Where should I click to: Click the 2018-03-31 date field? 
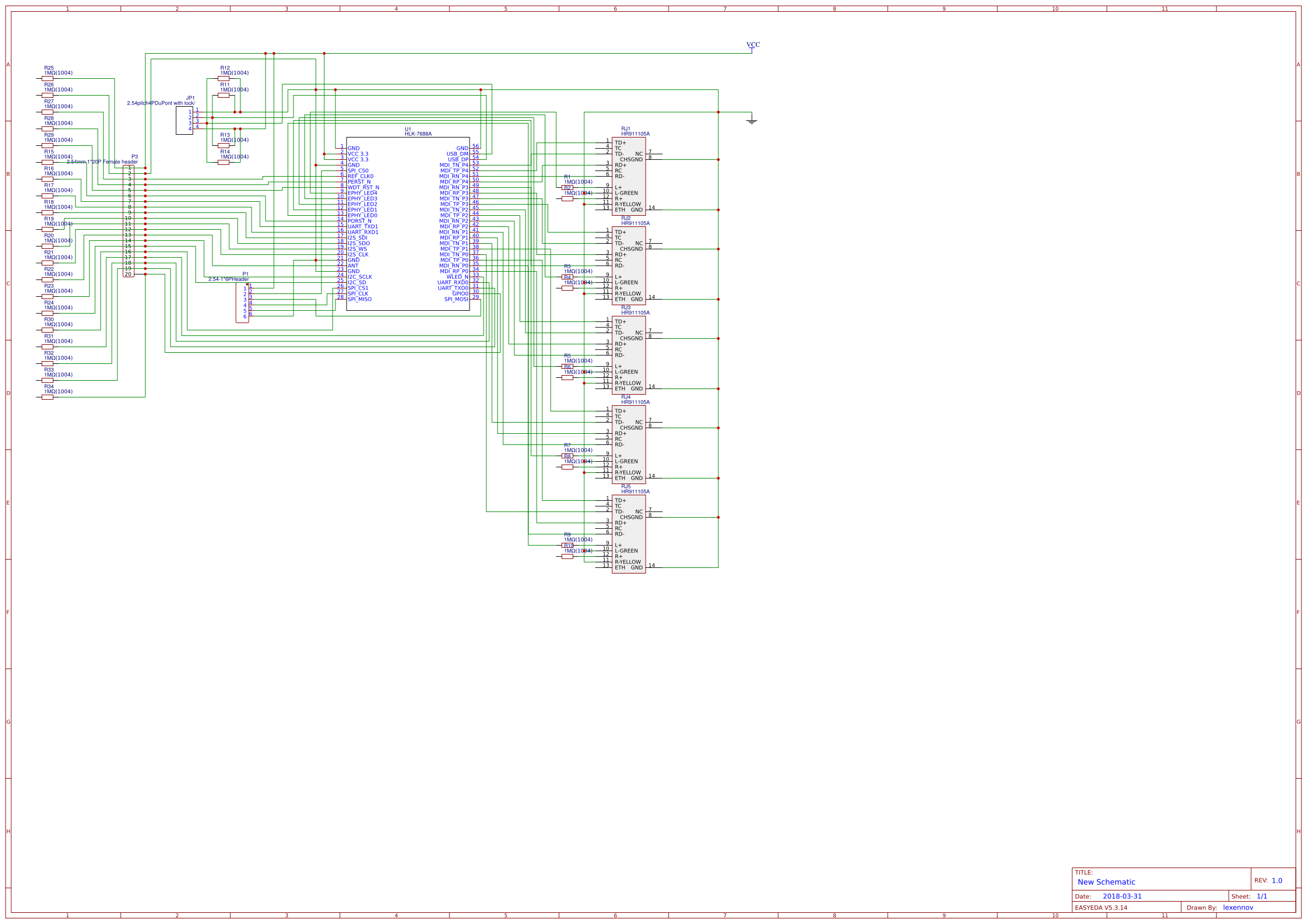pyautogui.click(x=1123, y=895)
